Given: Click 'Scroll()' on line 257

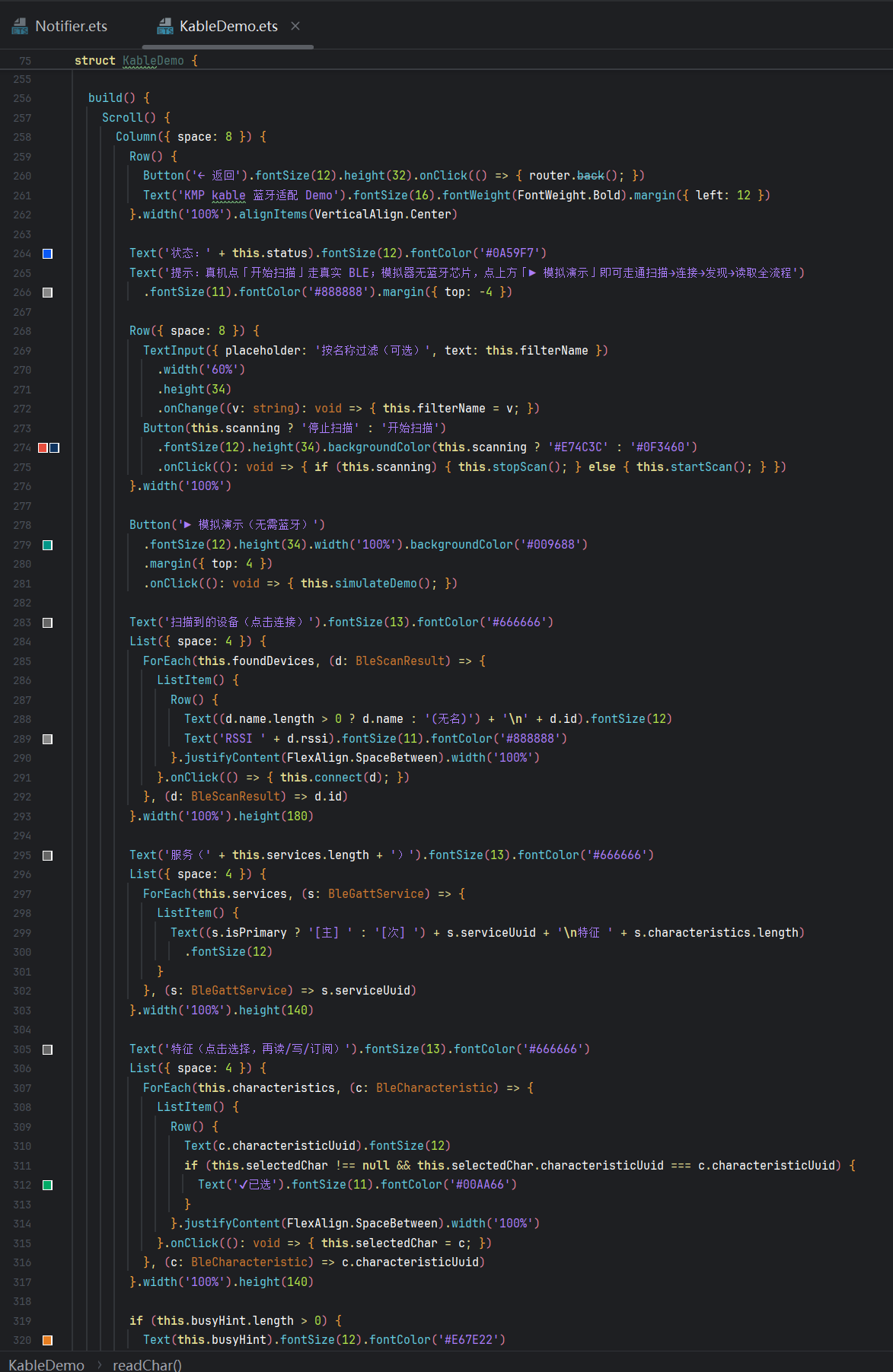Looking at the screenshot, I should [129, 117].
